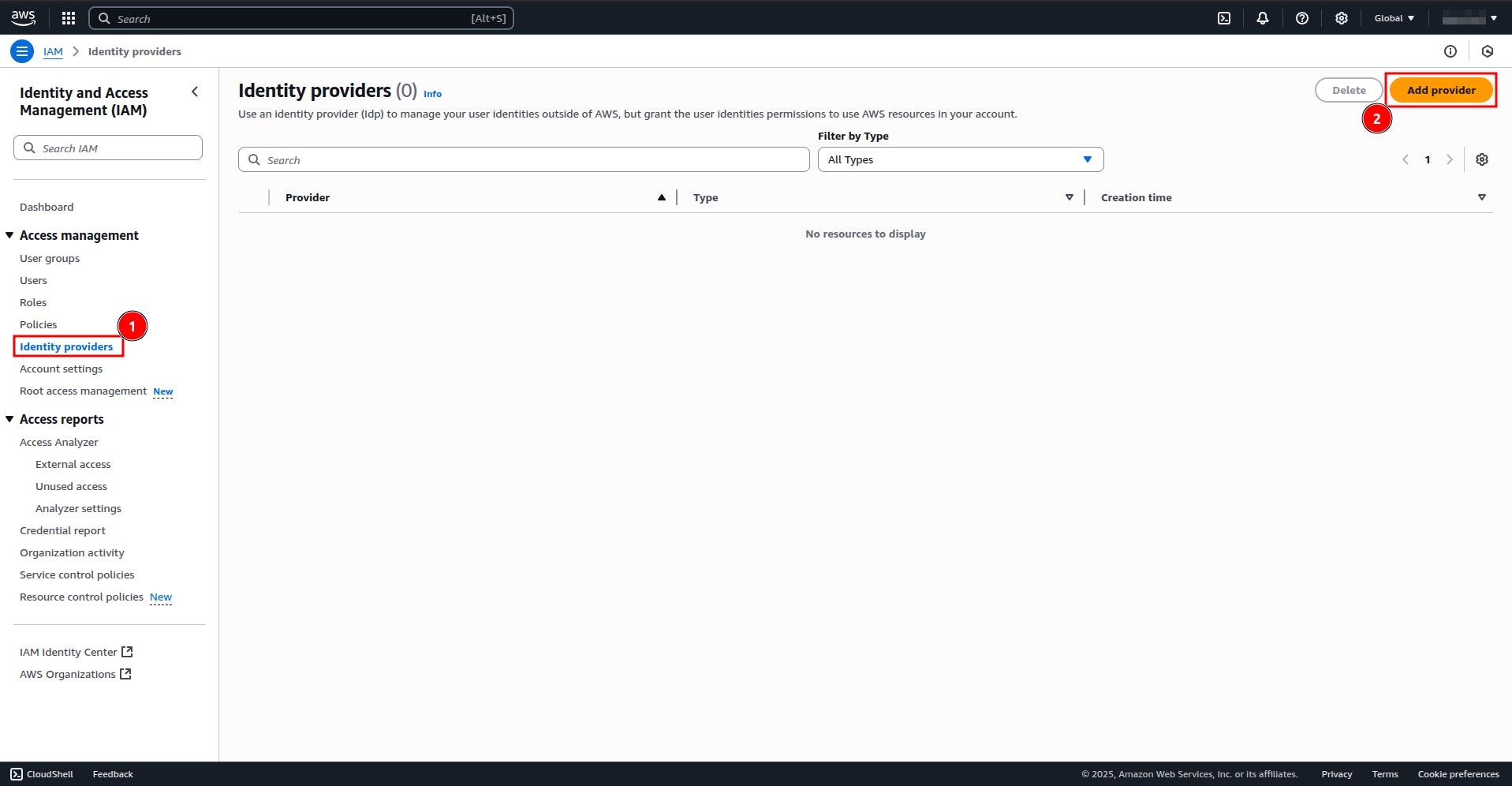The image size is (1512, 786).
Task: Open Account settings from the sidebar
Action: pos(61,369)
